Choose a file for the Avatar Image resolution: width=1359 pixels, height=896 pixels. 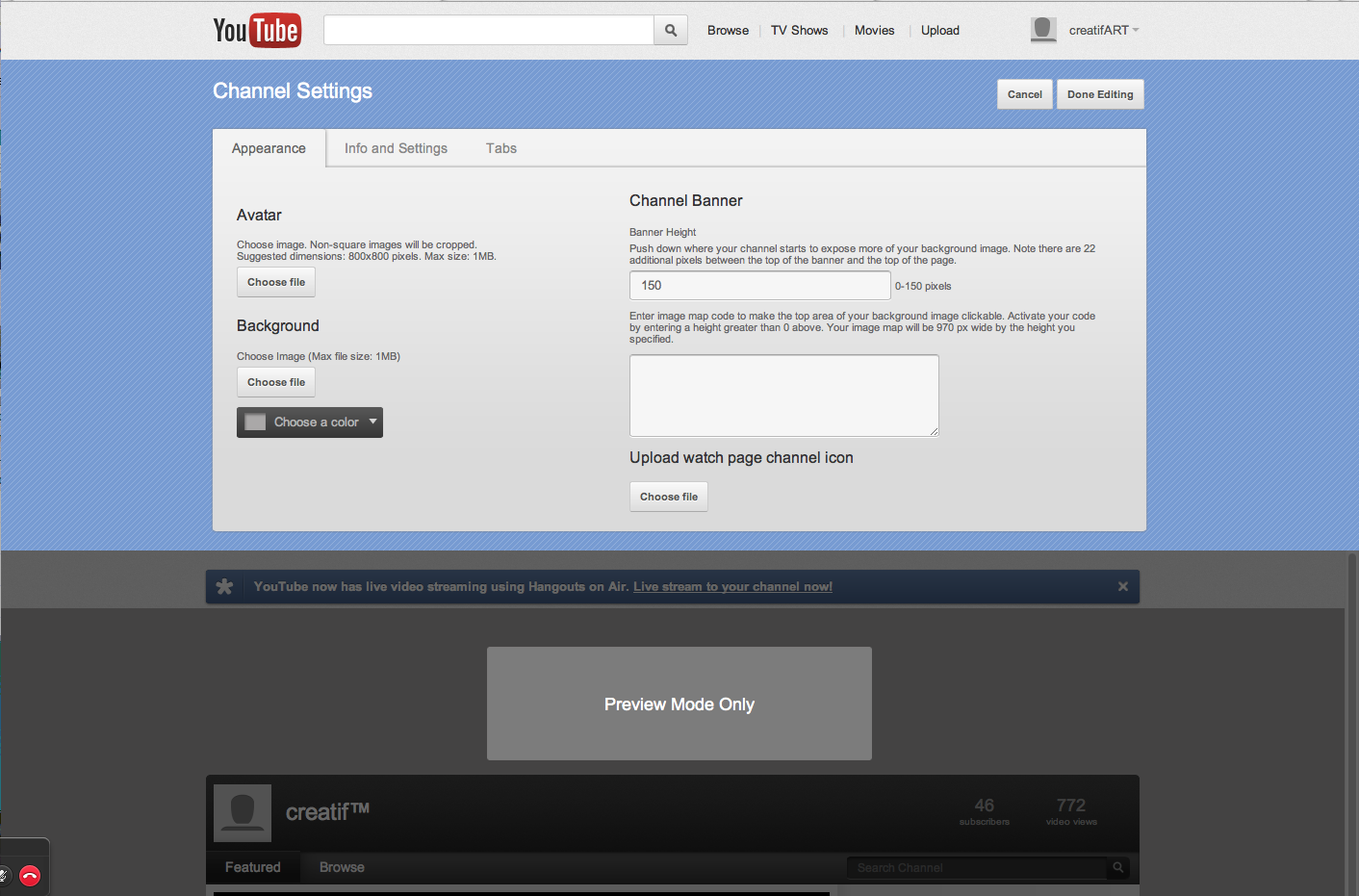pos(276,282)
